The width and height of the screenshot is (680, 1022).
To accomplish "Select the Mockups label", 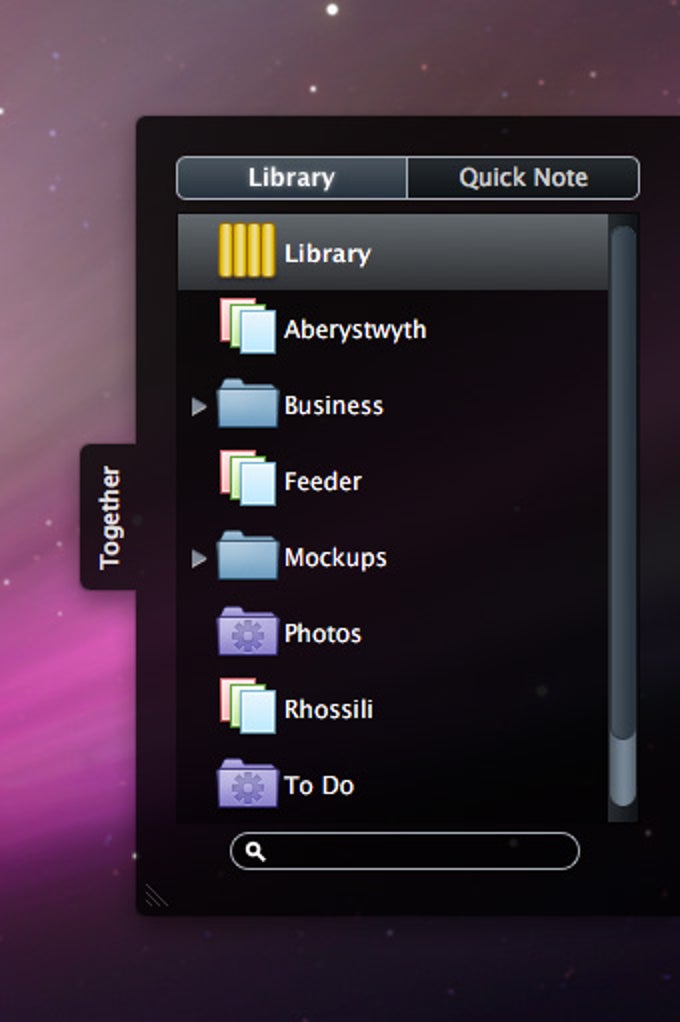I will (335, 558).
